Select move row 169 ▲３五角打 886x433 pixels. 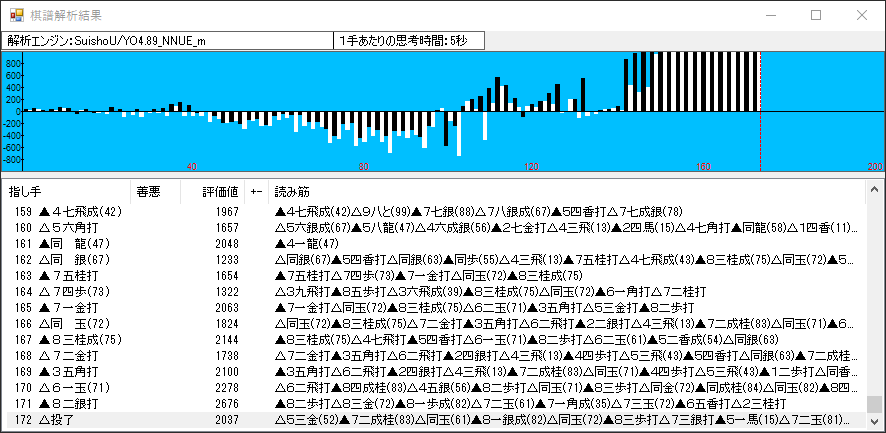pos(434,371)
